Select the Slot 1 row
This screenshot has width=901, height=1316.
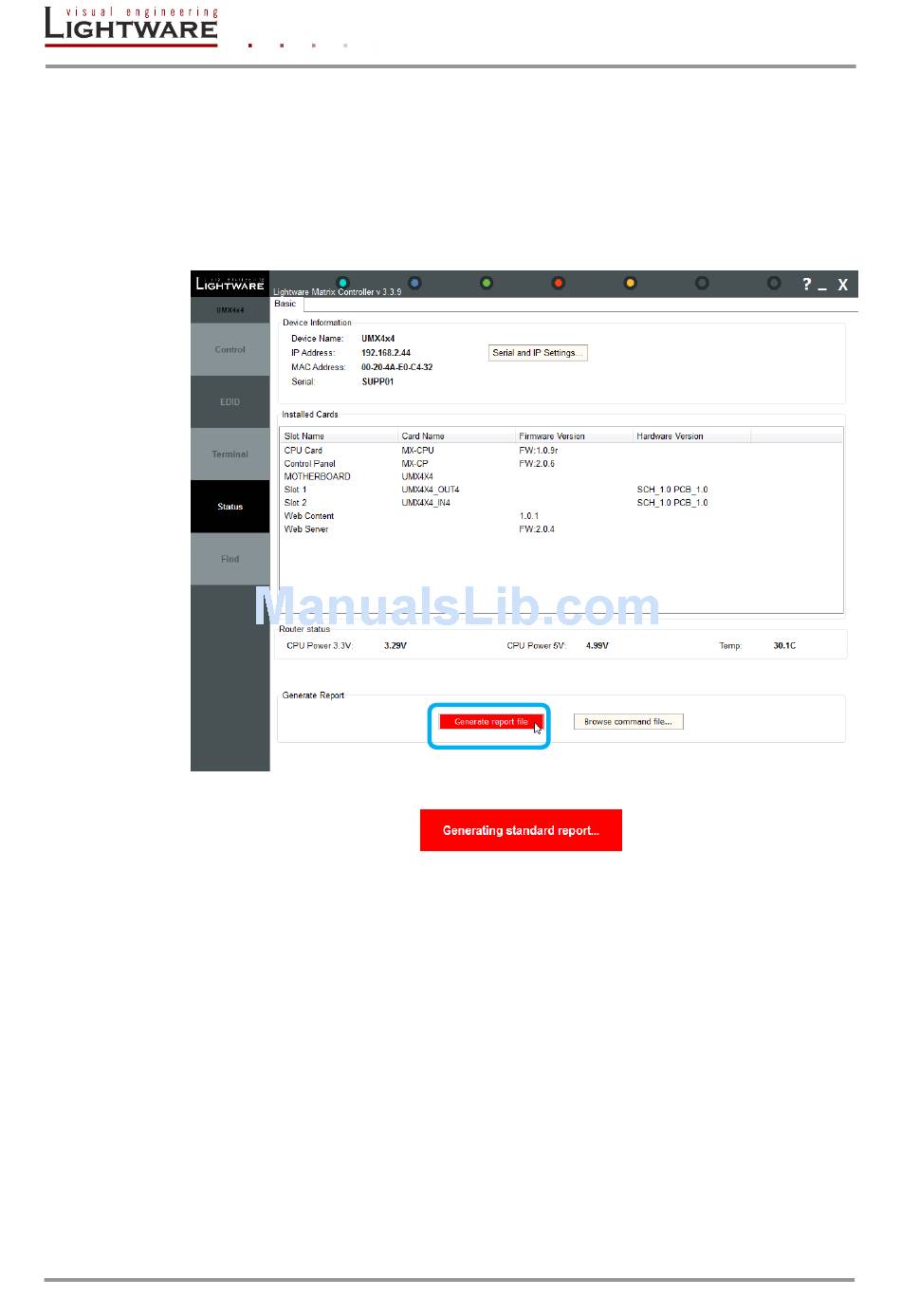[x=561, y=491]
